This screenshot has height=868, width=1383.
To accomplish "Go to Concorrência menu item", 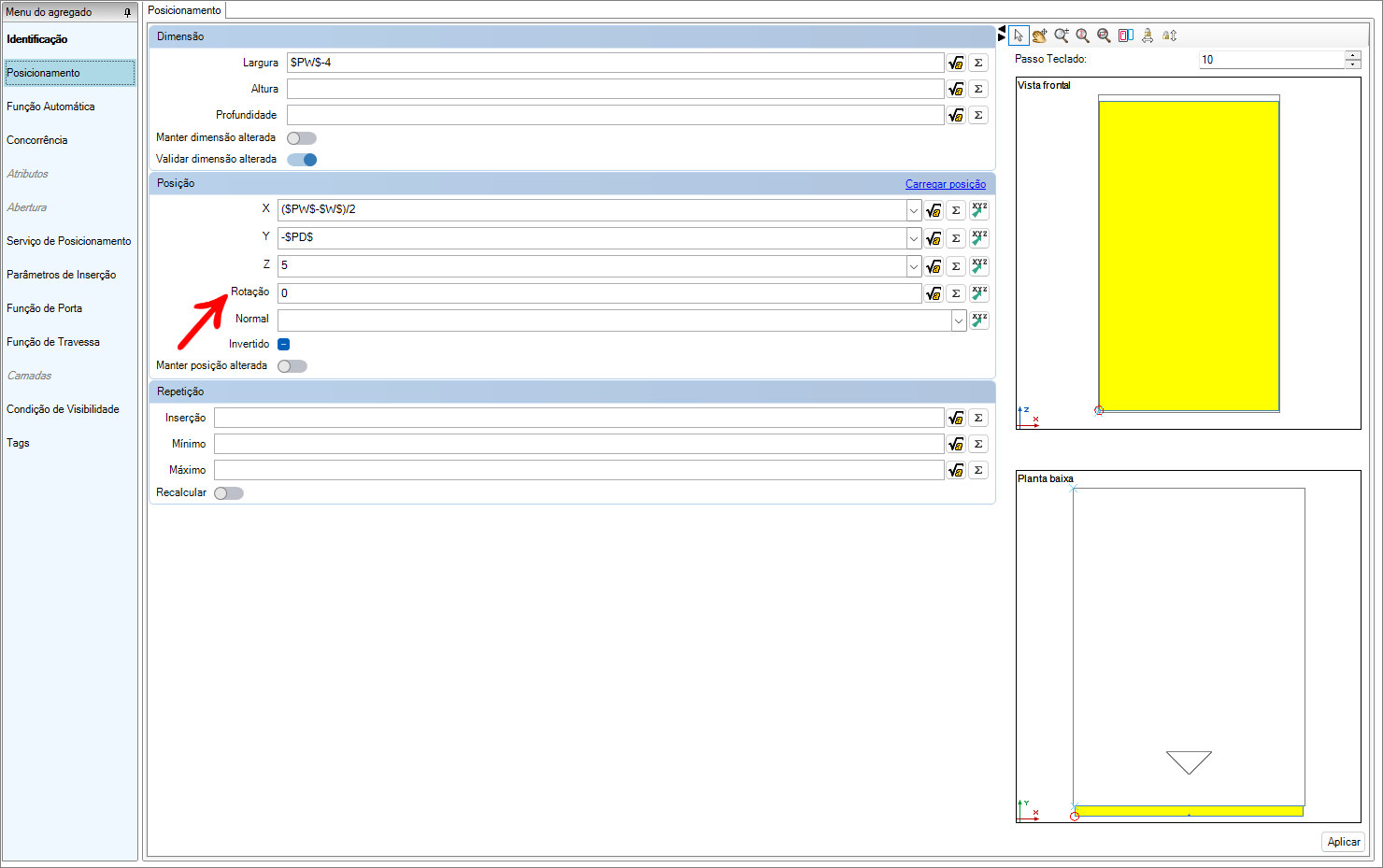I will 37,140.
